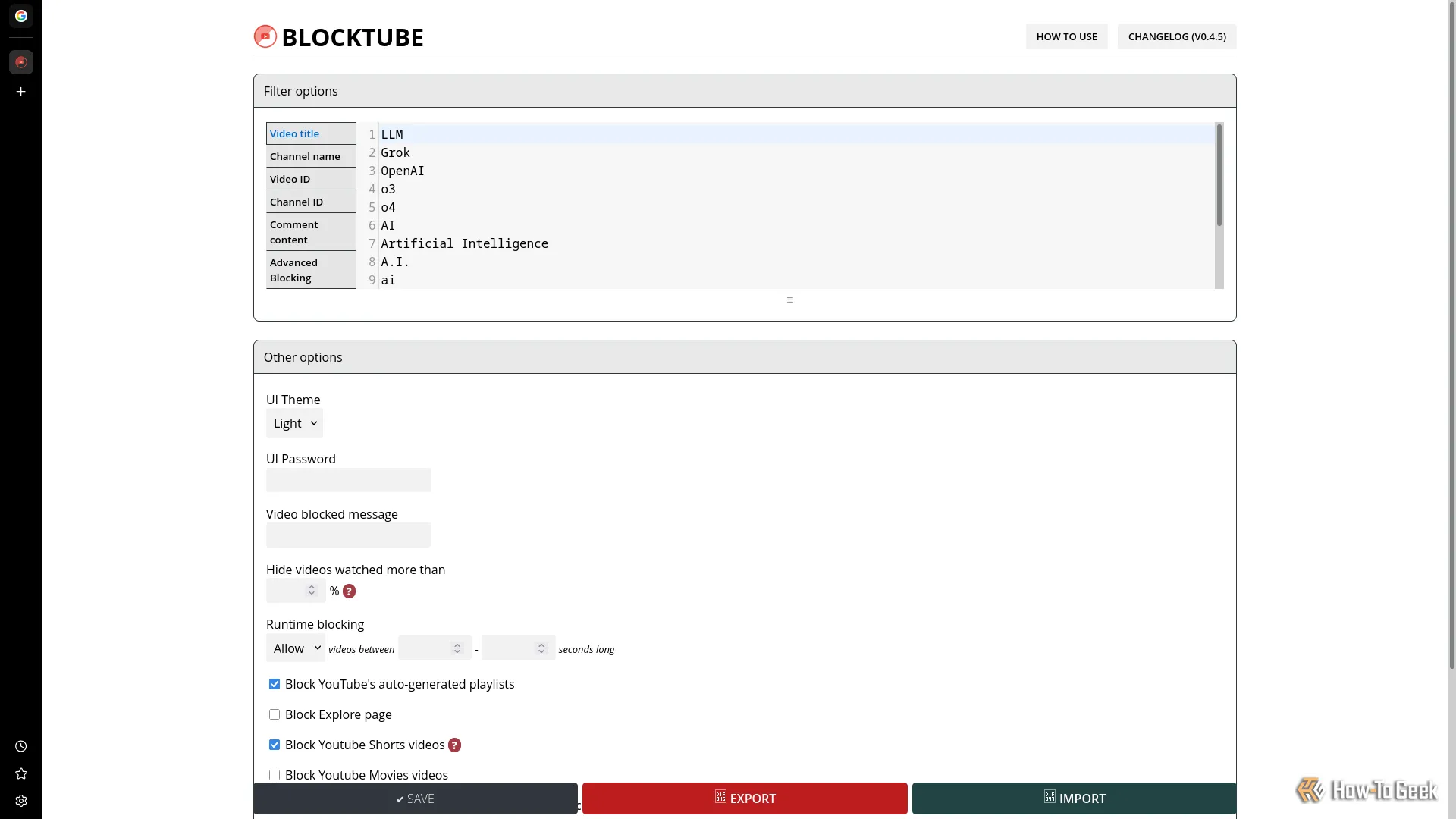Open the Runtime blocking Allow dropdown
Image resolution: width=1456 pixels, height=819 pixels.
tap(296, 648)
